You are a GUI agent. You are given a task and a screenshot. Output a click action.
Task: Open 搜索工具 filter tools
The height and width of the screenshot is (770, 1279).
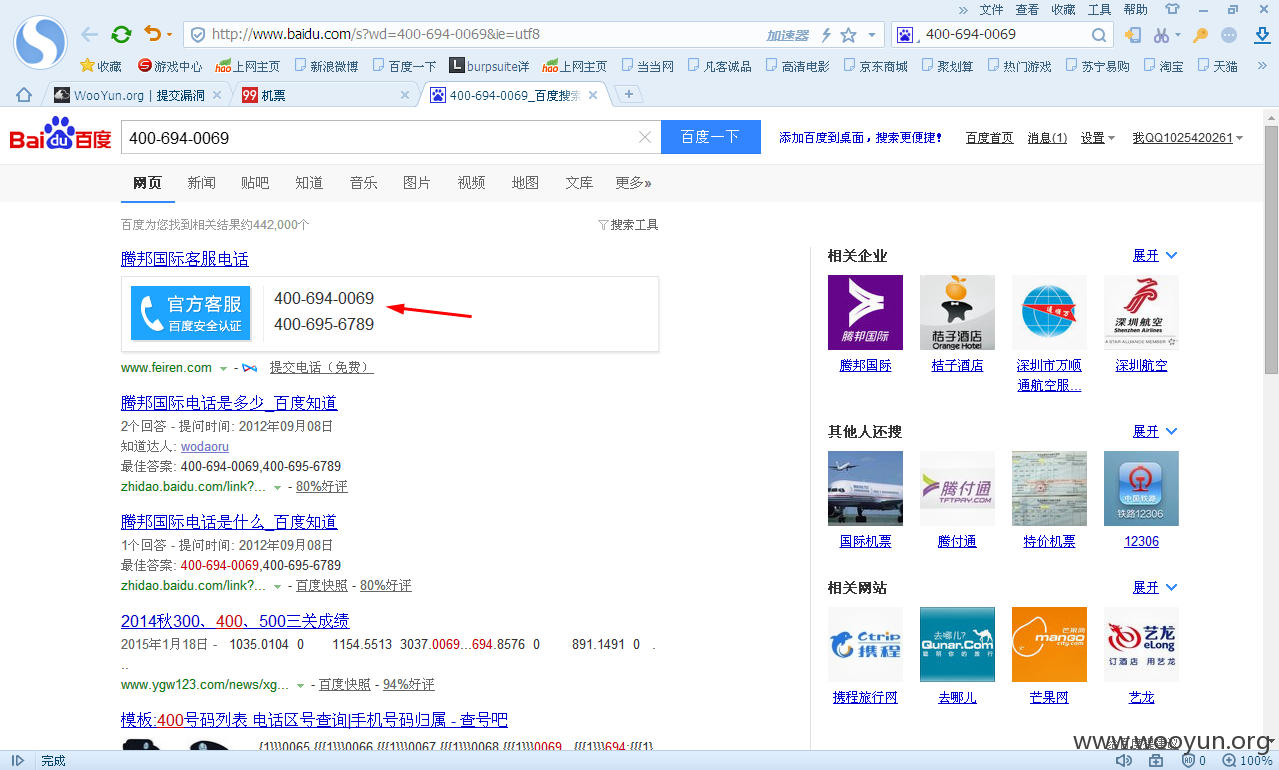tap(628, 225)
